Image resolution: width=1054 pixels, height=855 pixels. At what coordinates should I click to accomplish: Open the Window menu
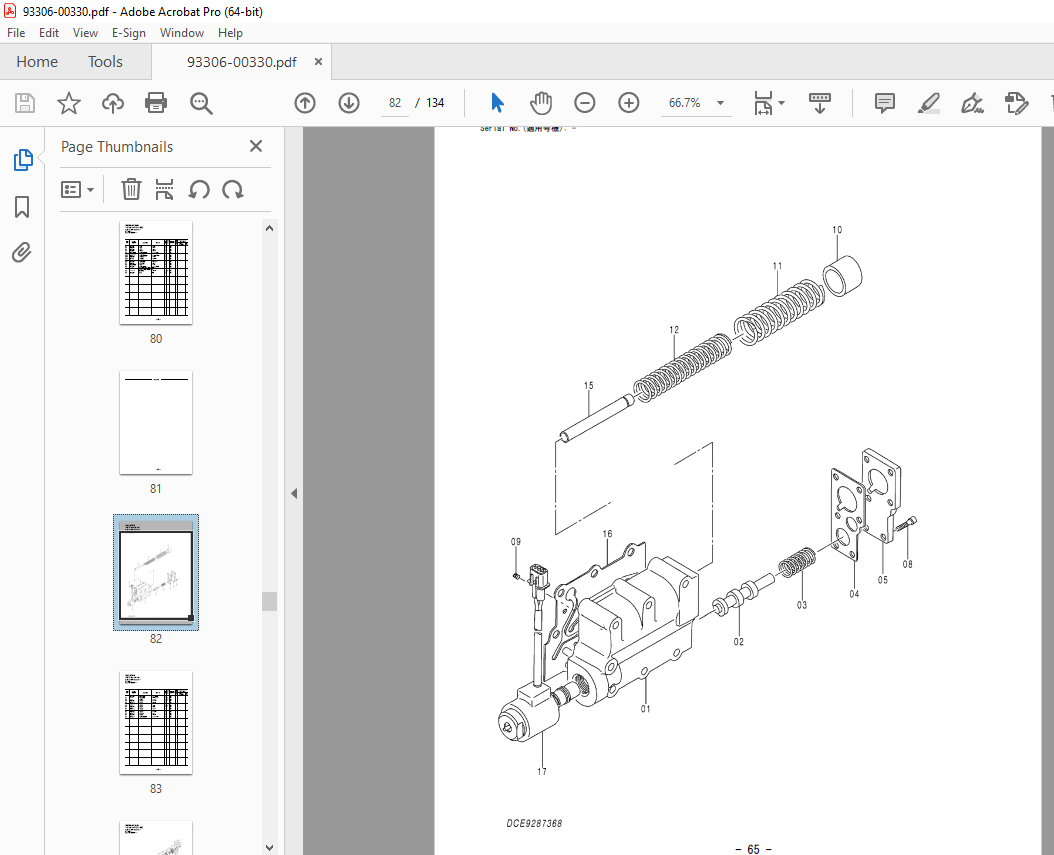click(181, 33)
